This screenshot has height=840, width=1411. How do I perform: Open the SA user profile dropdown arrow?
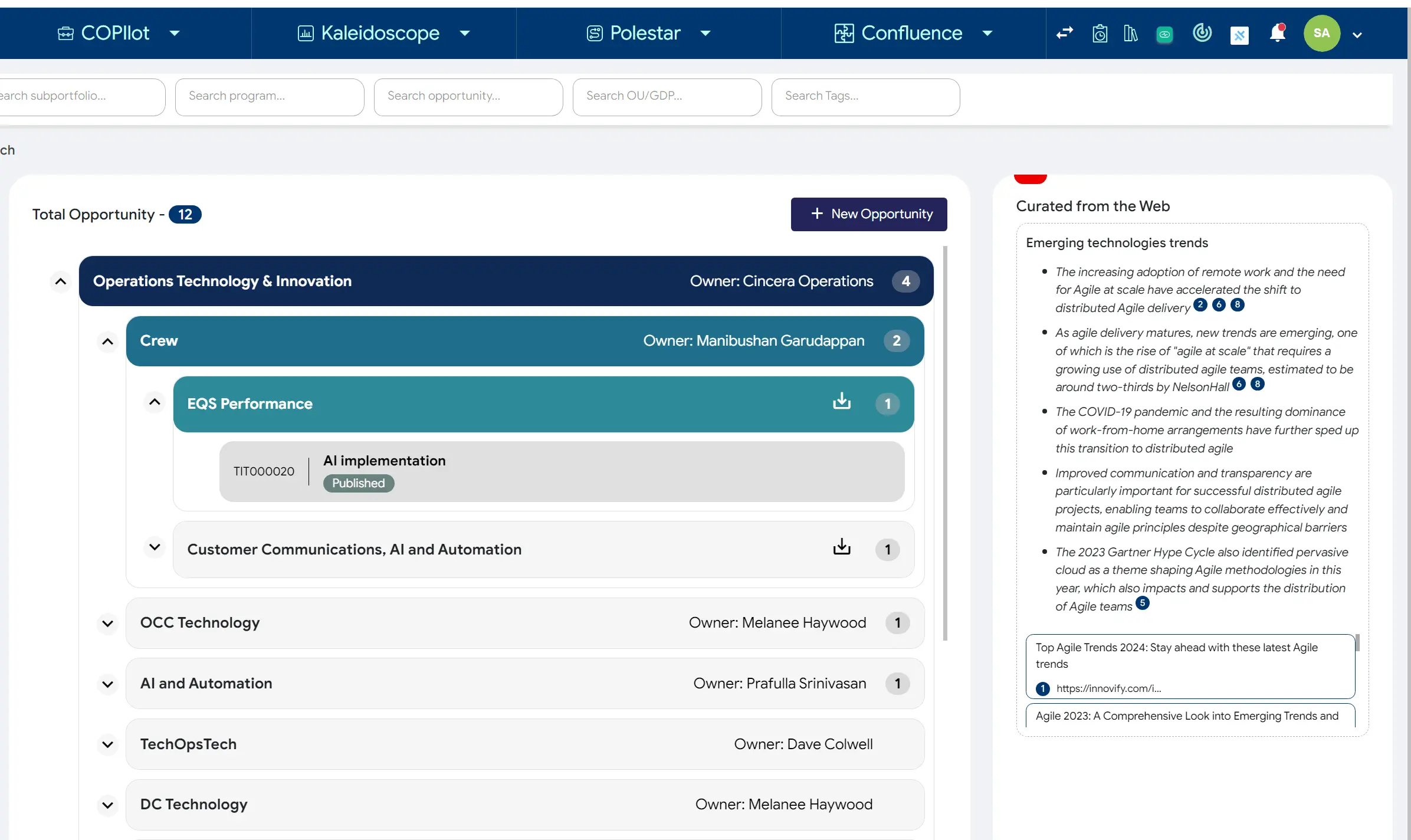pyautogui.click(x=1357, y=35)
